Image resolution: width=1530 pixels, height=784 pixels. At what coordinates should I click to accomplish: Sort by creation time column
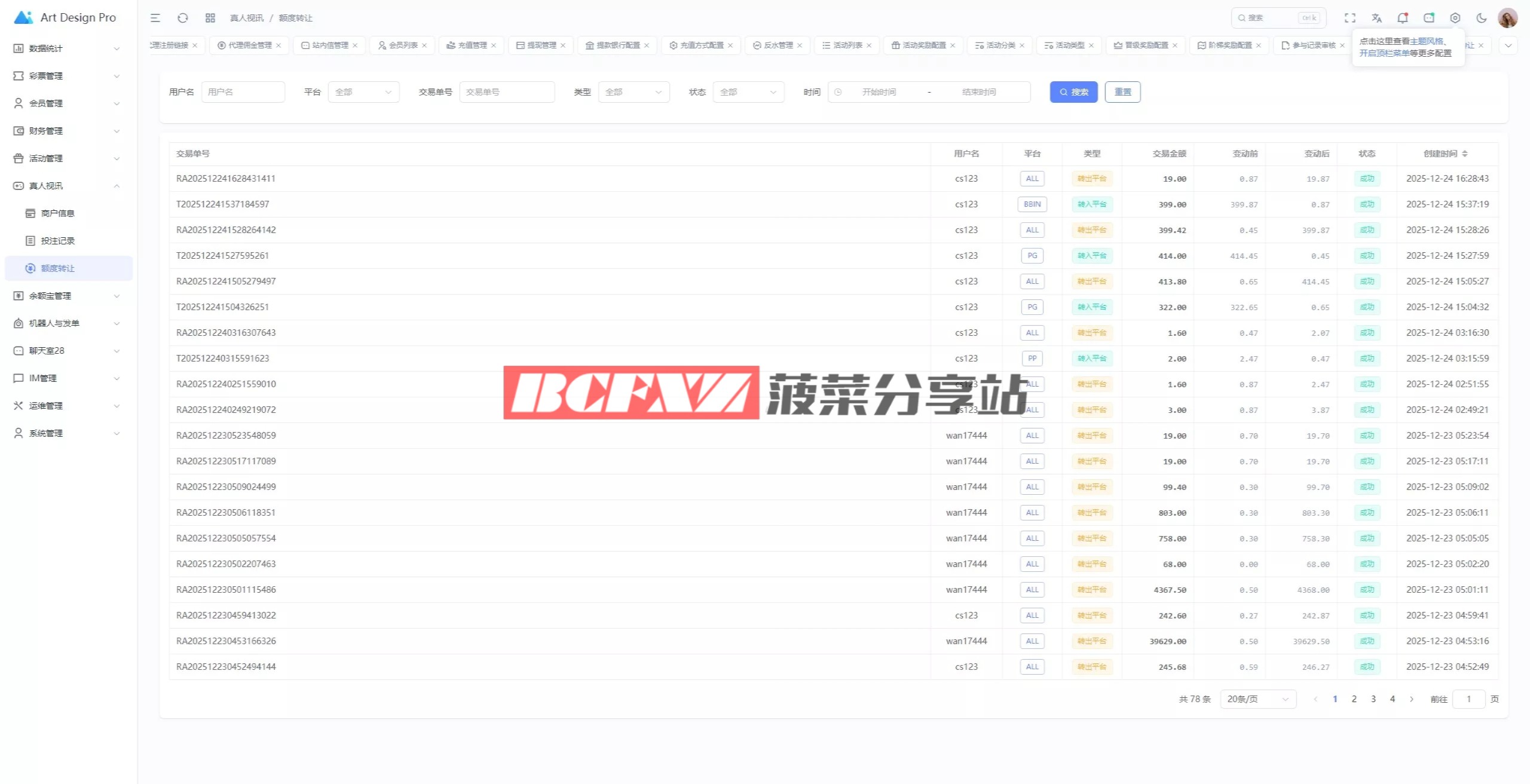[x=1445, y=154]
